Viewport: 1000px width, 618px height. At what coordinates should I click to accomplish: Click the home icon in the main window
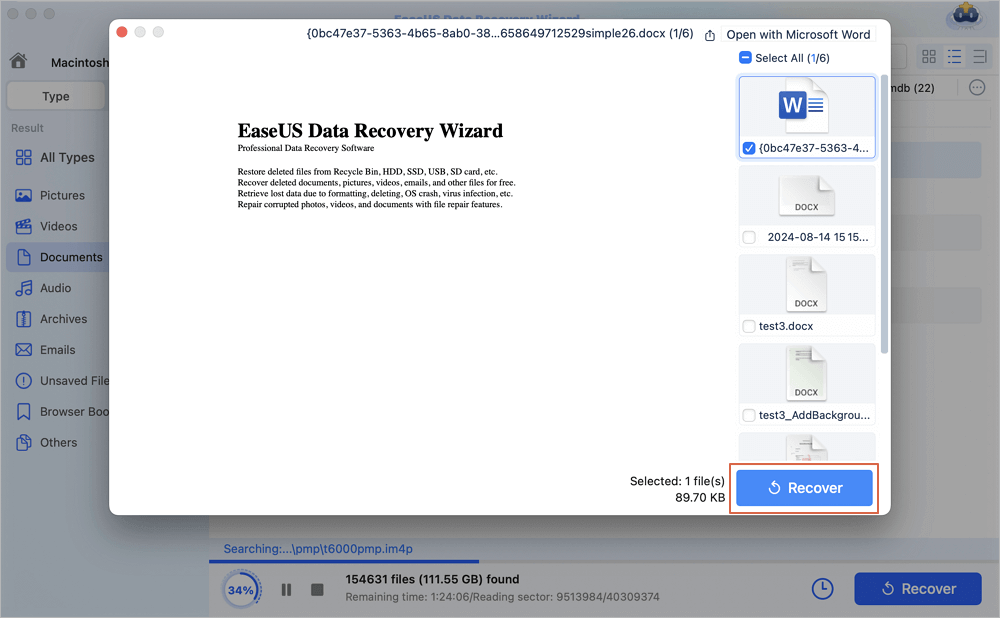(18, 61)
